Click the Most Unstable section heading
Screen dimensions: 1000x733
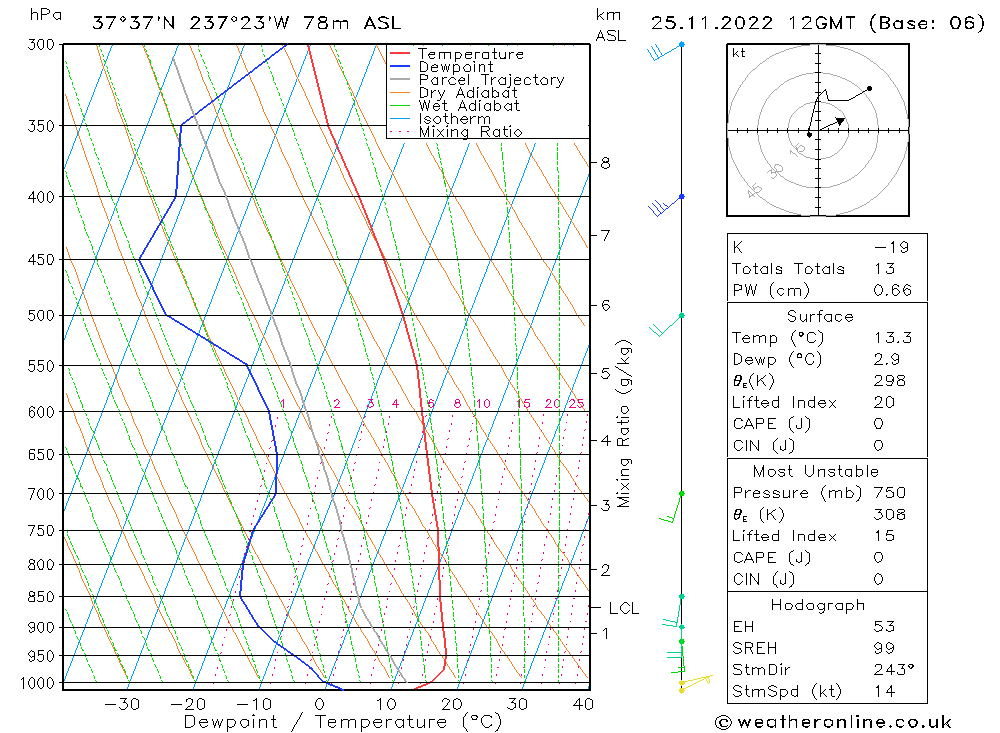816,471
